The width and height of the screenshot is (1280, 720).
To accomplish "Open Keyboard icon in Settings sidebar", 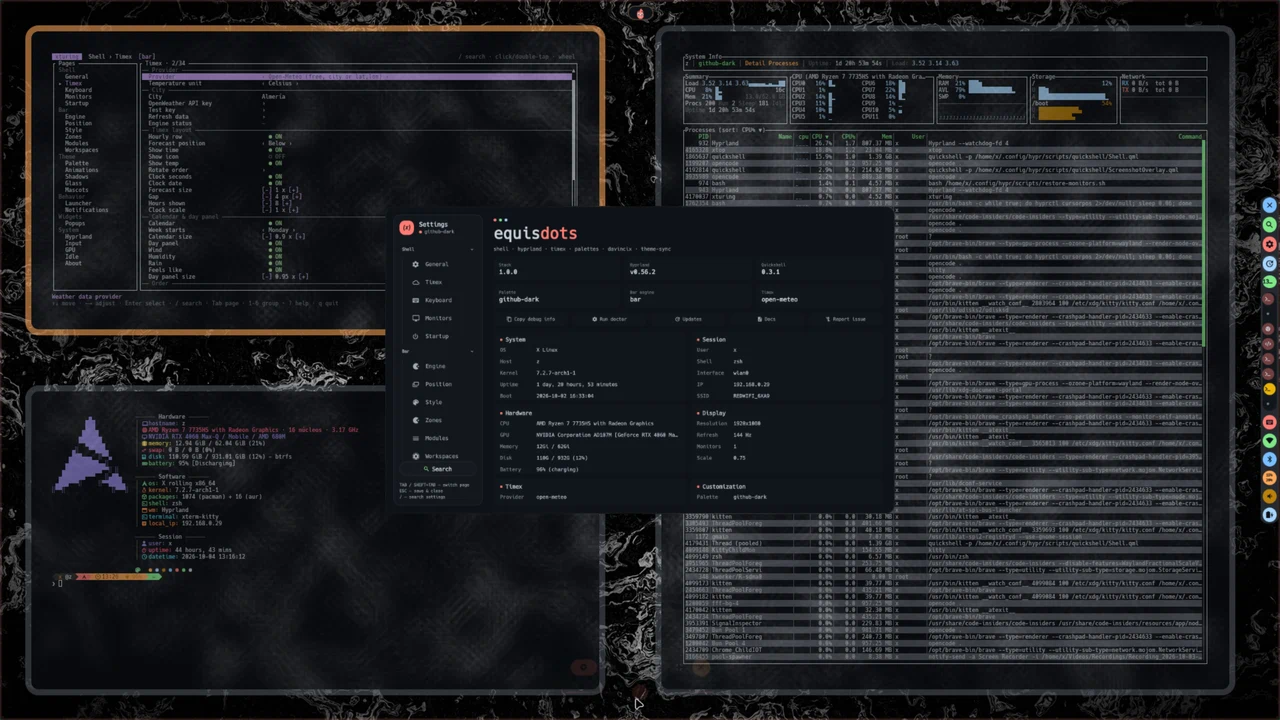I will click(x=416, y=300).
